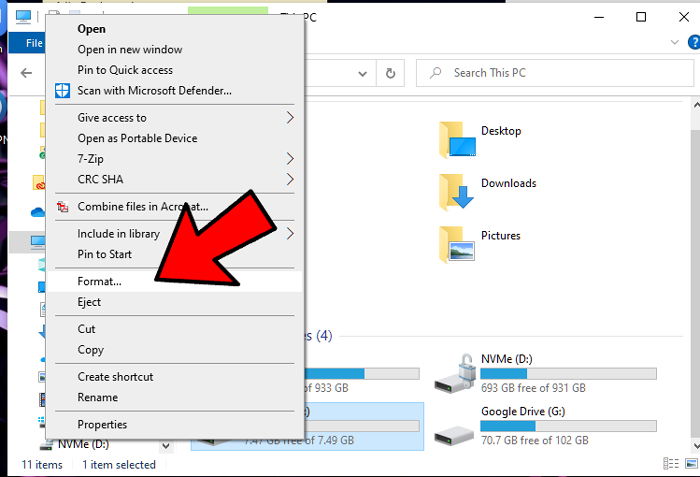Open Properties from the context menu

pyautogui.click(x=175, y=425)
